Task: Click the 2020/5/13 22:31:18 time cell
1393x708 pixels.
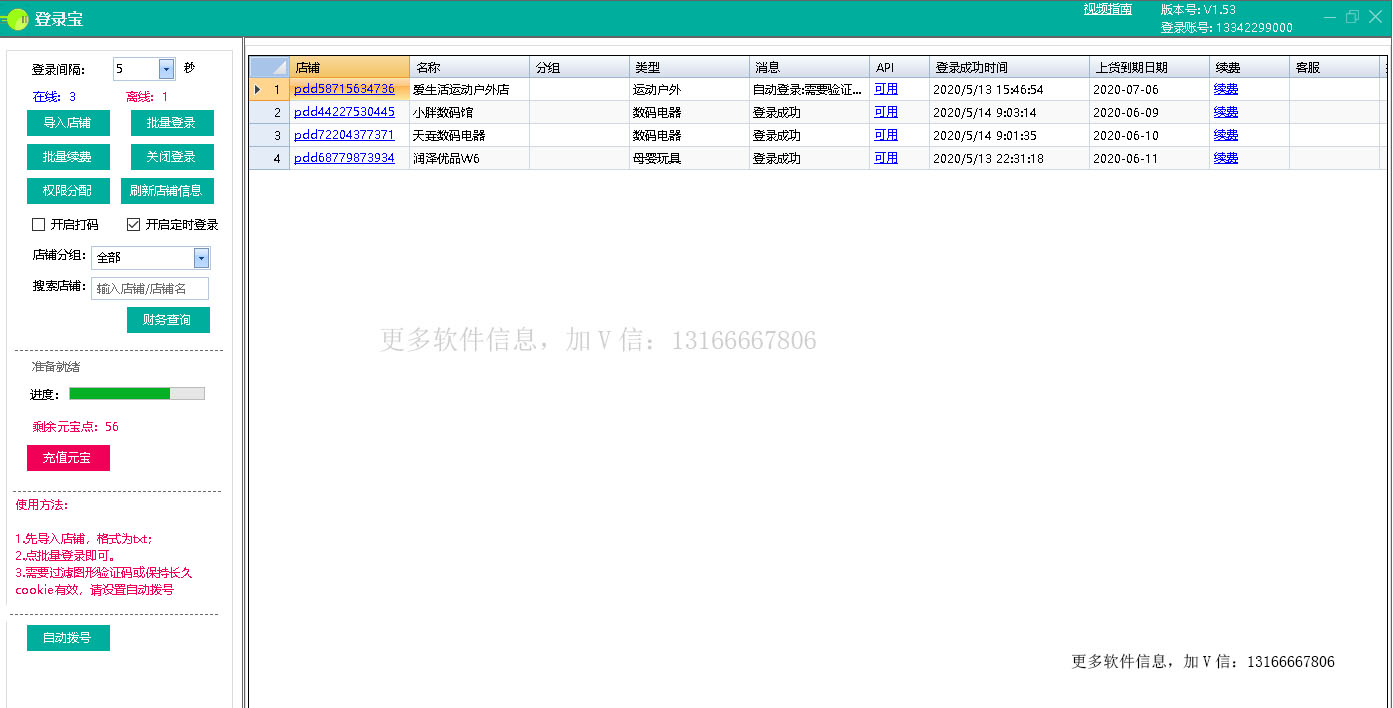Action: 1009,158
